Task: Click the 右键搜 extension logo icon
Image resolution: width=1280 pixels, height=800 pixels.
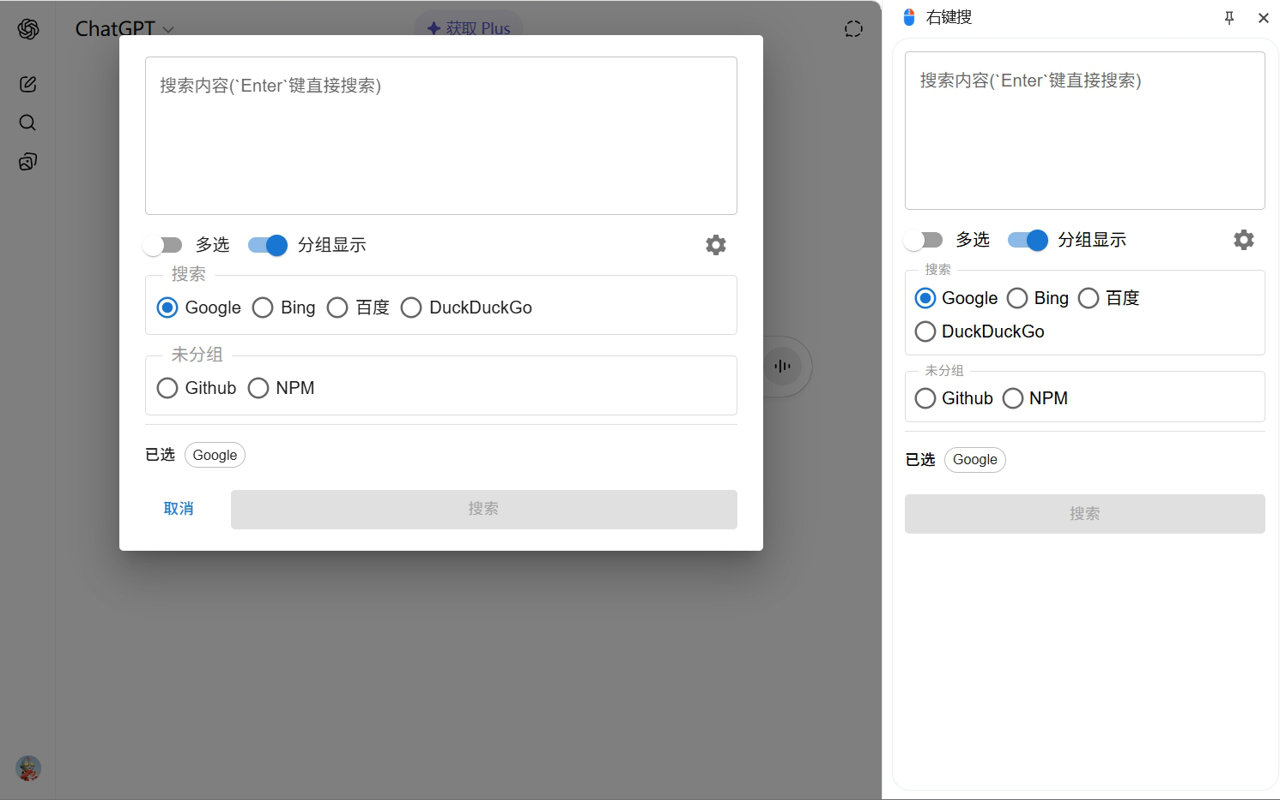Action: (x=909, y=17)
